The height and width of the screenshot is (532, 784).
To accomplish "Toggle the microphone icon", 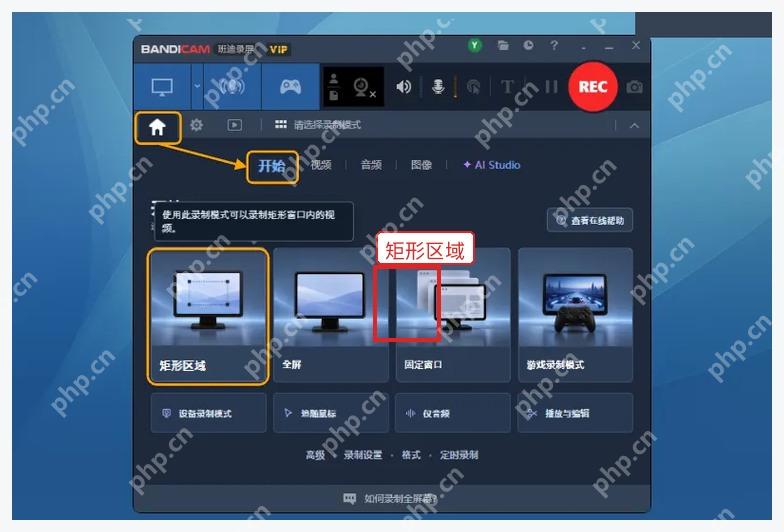I will [438, 87].
